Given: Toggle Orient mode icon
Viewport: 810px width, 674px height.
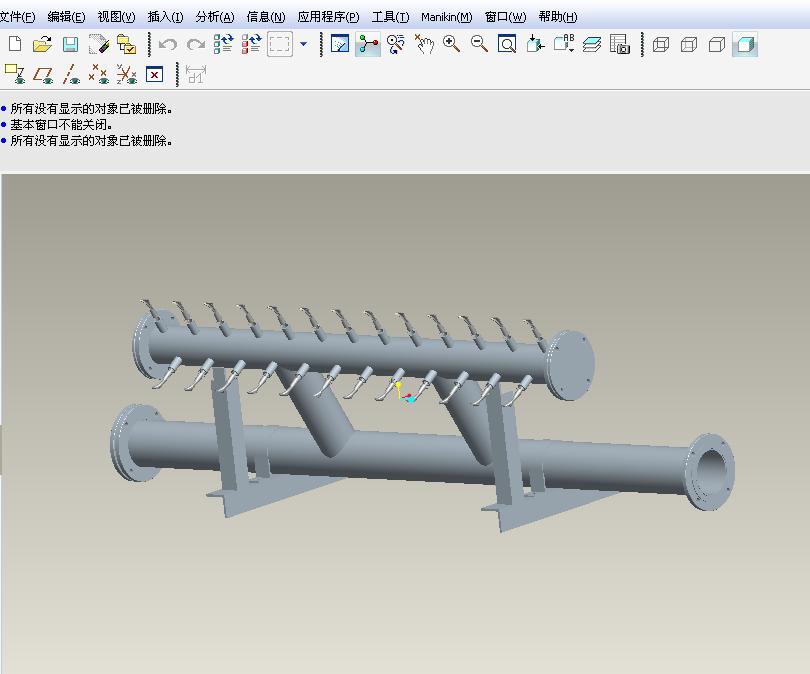Looking at the screenshot, I should 396,44.
